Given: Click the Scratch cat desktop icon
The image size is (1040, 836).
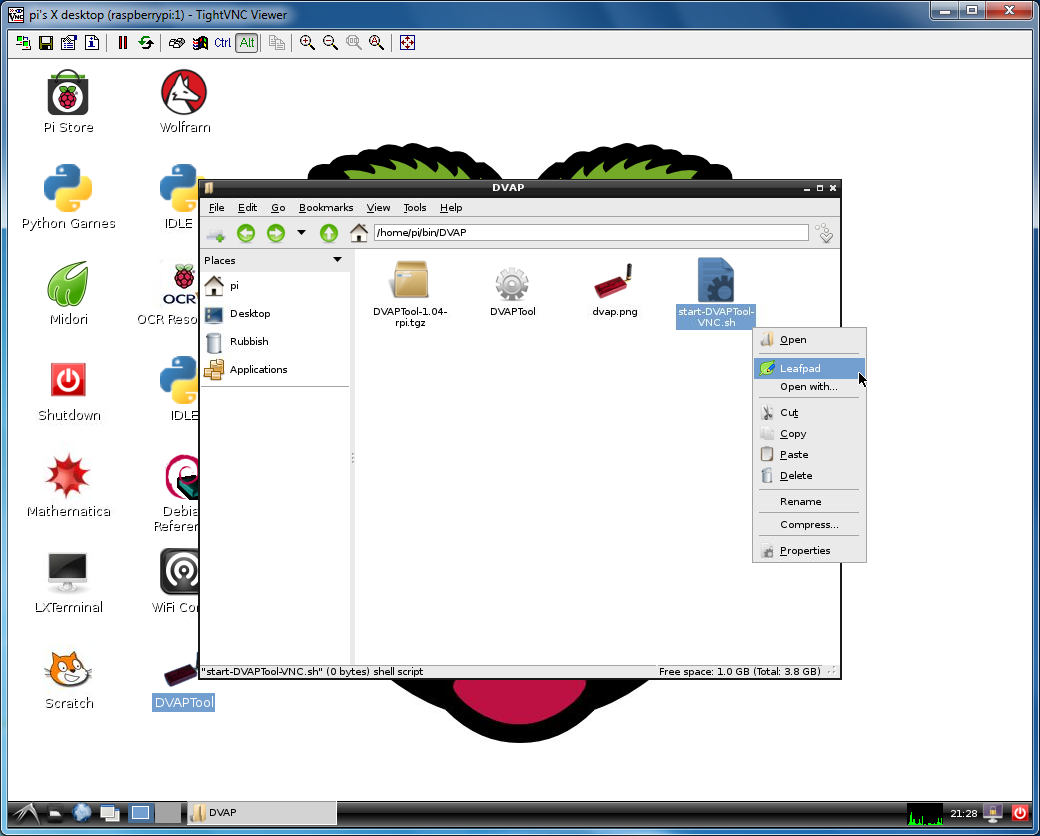Looking at the screenshot, I should pyautogui.click(x=68, y=677).
